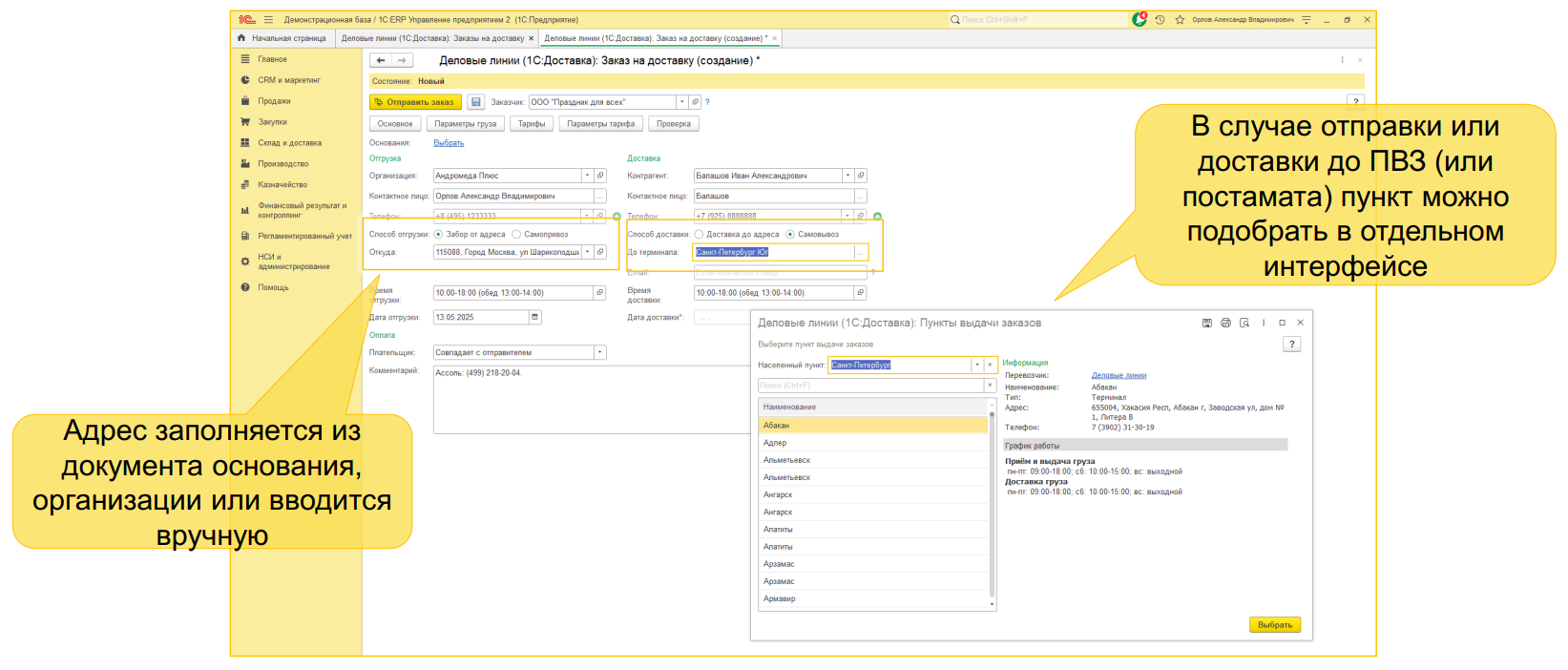Select Адлер in the pickup points list

coord(775,443)
